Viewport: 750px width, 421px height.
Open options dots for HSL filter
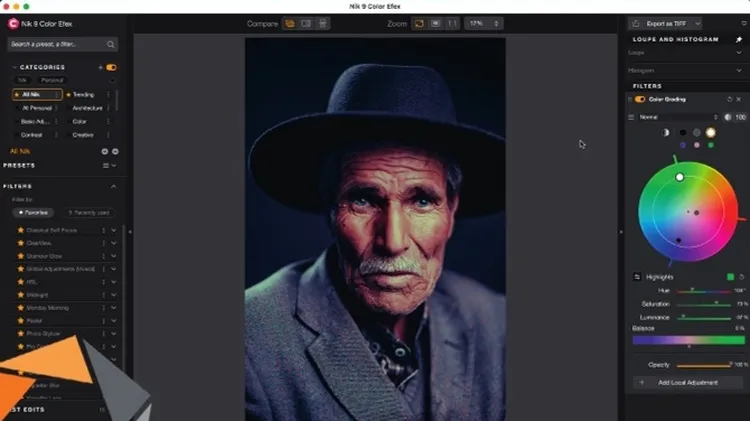[x=103, y=282]
